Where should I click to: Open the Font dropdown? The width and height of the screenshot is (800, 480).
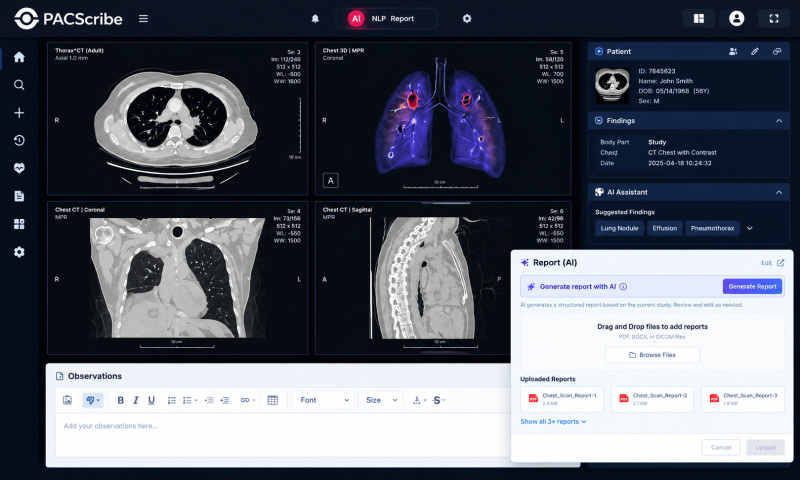[x=323, y=400]
